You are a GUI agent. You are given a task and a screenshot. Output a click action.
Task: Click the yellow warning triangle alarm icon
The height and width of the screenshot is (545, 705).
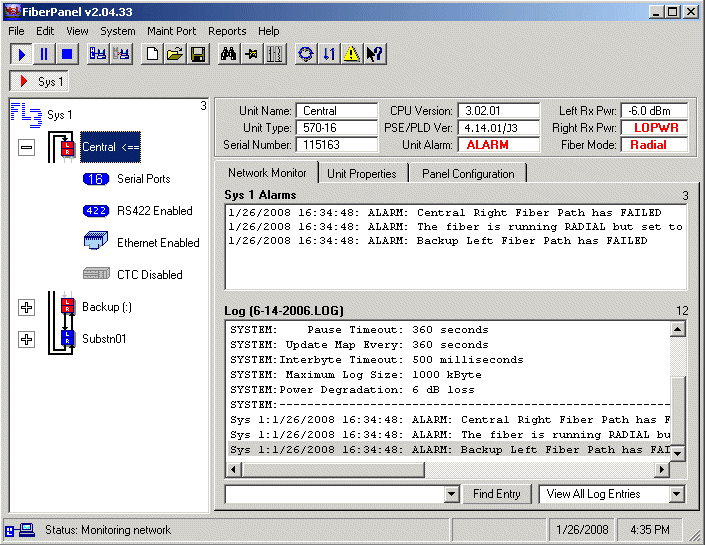click(352, 54)
